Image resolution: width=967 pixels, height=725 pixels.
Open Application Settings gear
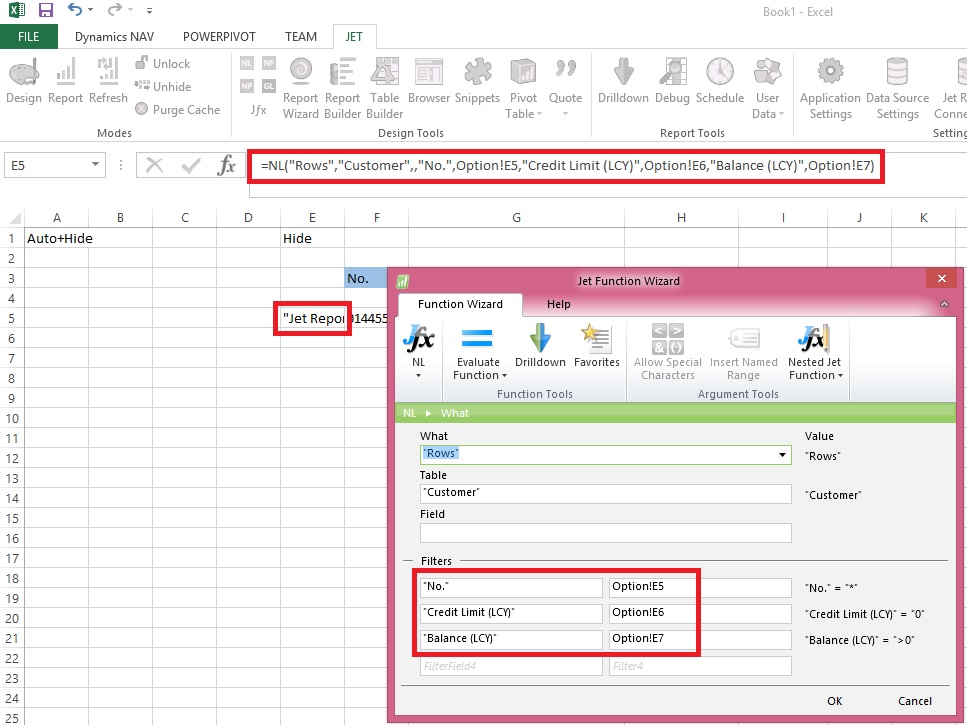click(830, 87)
